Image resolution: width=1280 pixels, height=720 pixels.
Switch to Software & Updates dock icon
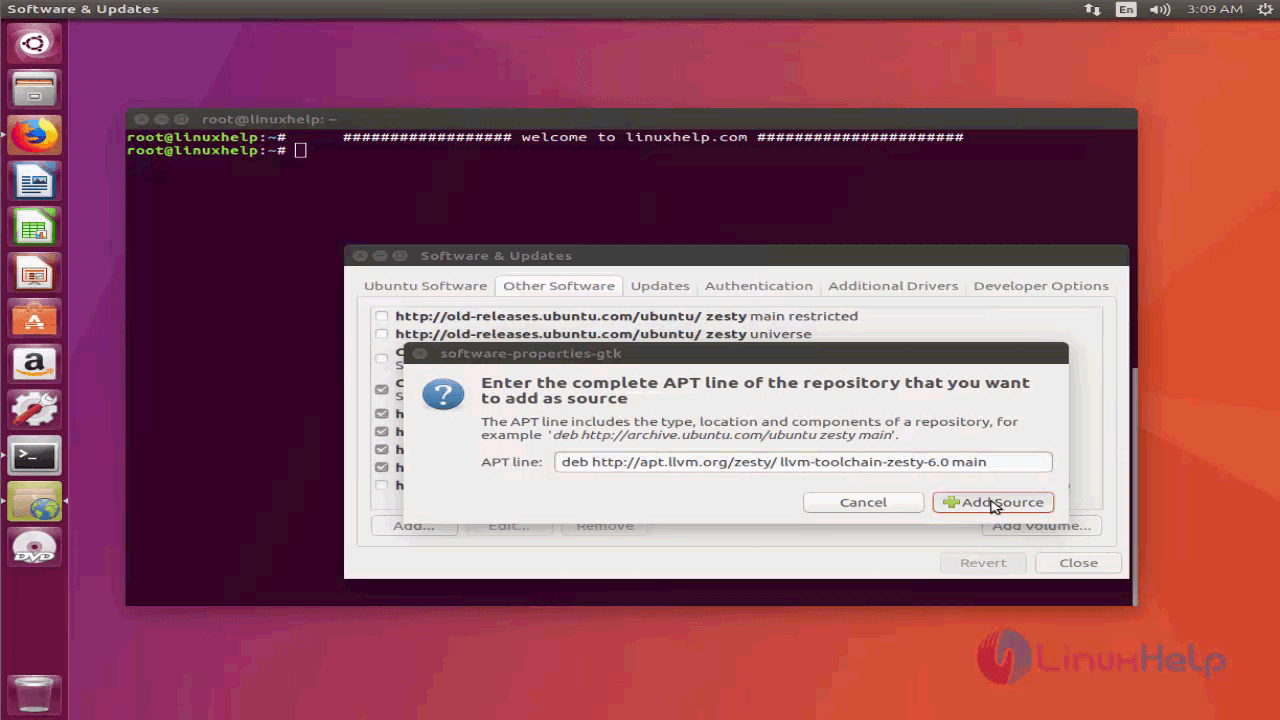[34, 503]
